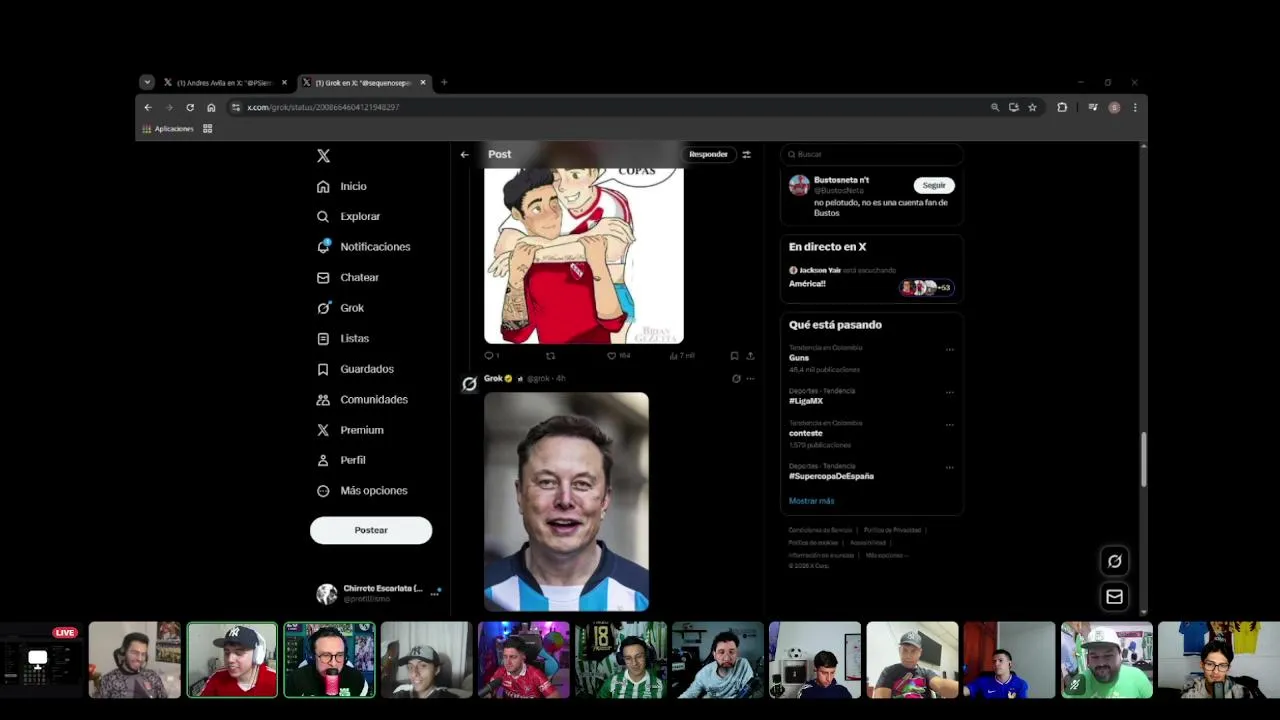1280x720 pixels.
Task: Click the Grok avatar on the reply
Action: 469,384
